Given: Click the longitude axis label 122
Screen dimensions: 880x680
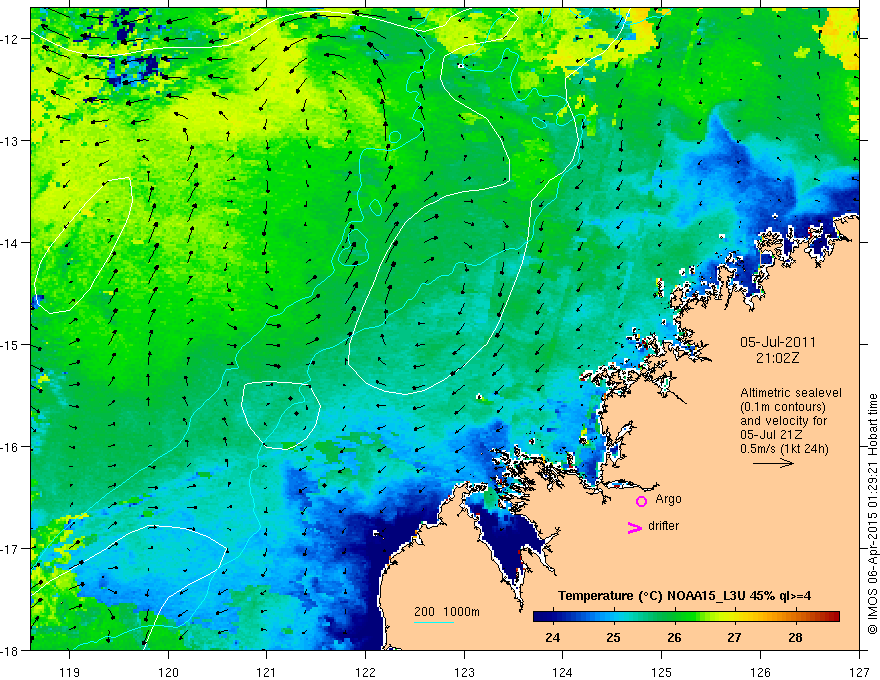Looking at the screenshot, I should 365,672.
